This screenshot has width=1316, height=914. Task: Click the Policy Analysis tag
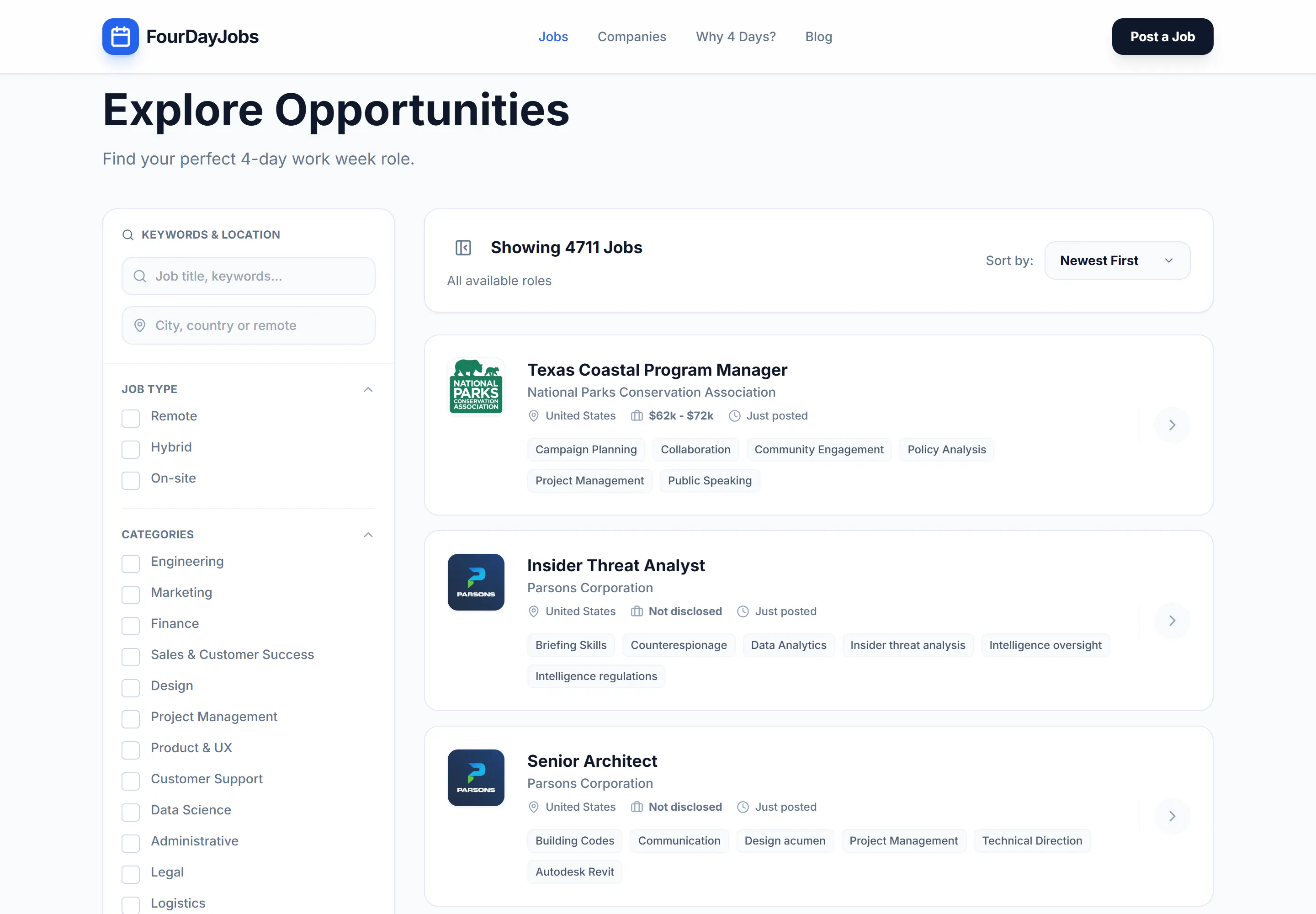946,450
